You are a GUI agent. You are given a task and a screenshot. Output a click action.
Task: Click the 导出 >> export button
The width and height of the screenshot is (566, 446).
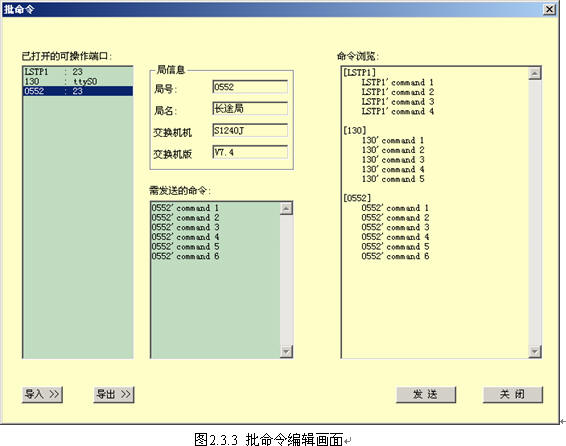114,394
